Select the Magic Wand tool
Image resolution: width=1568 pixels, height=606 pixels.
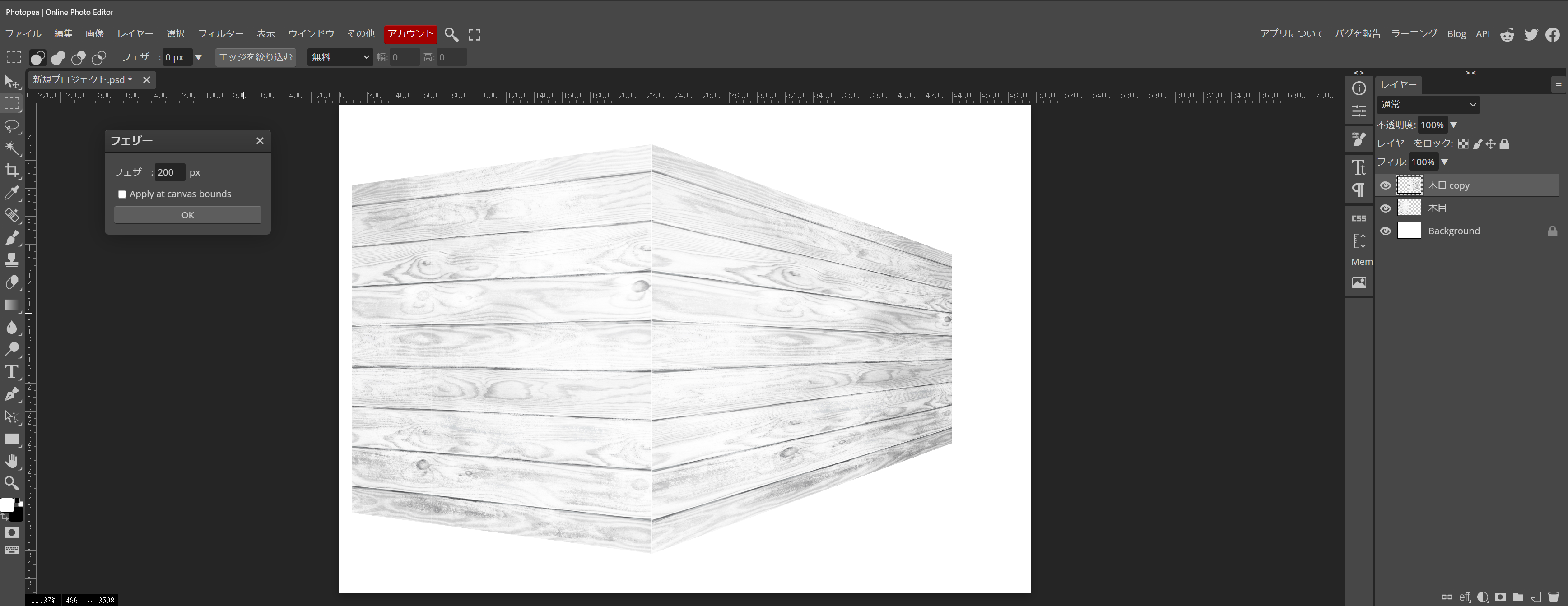(x=12, y=148)
